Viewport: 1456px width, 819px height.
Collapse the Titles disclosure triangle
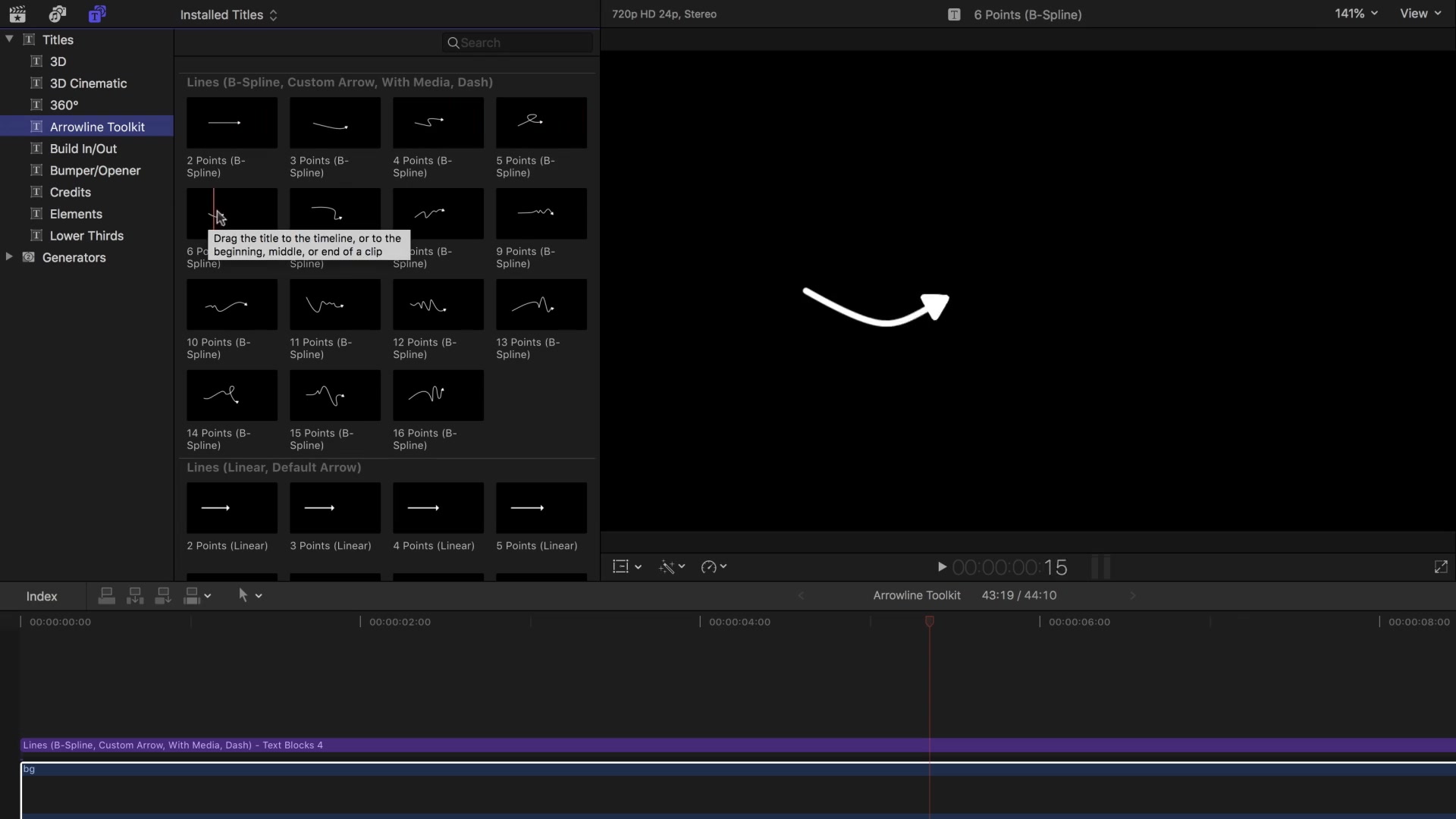(9, 39)
